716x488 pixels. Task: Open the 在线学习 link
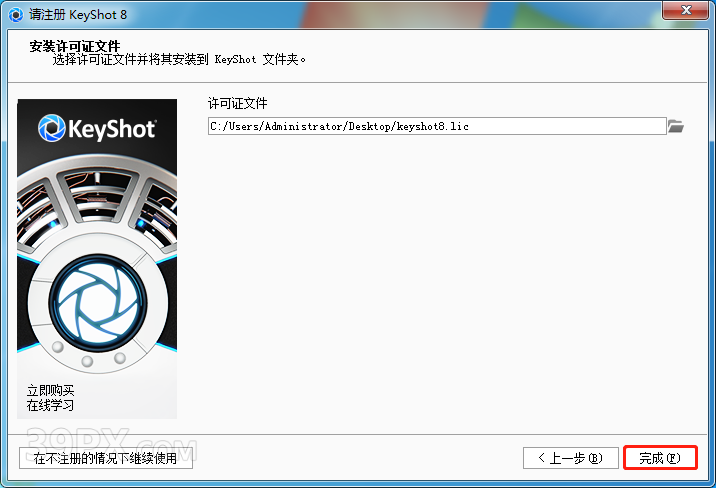point(51,405)
